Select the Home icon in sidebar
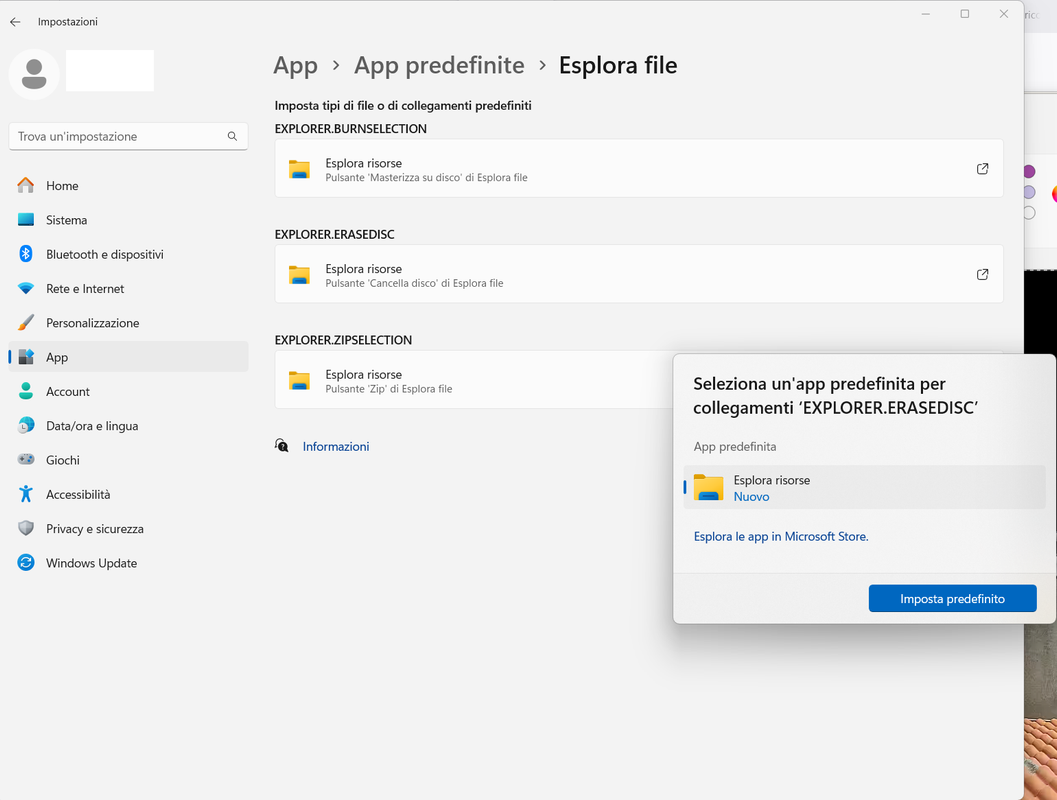This screenshot has height=800, width=1057. click(x=26, y=185)
